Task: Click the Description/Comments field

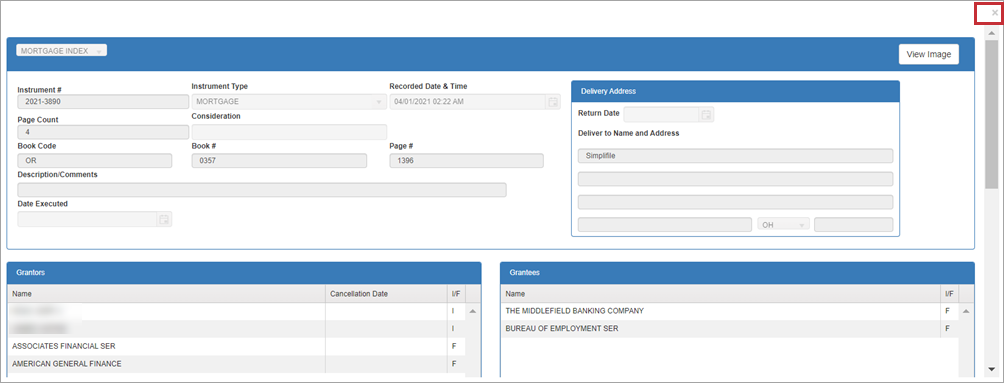Action: [262, 190]
